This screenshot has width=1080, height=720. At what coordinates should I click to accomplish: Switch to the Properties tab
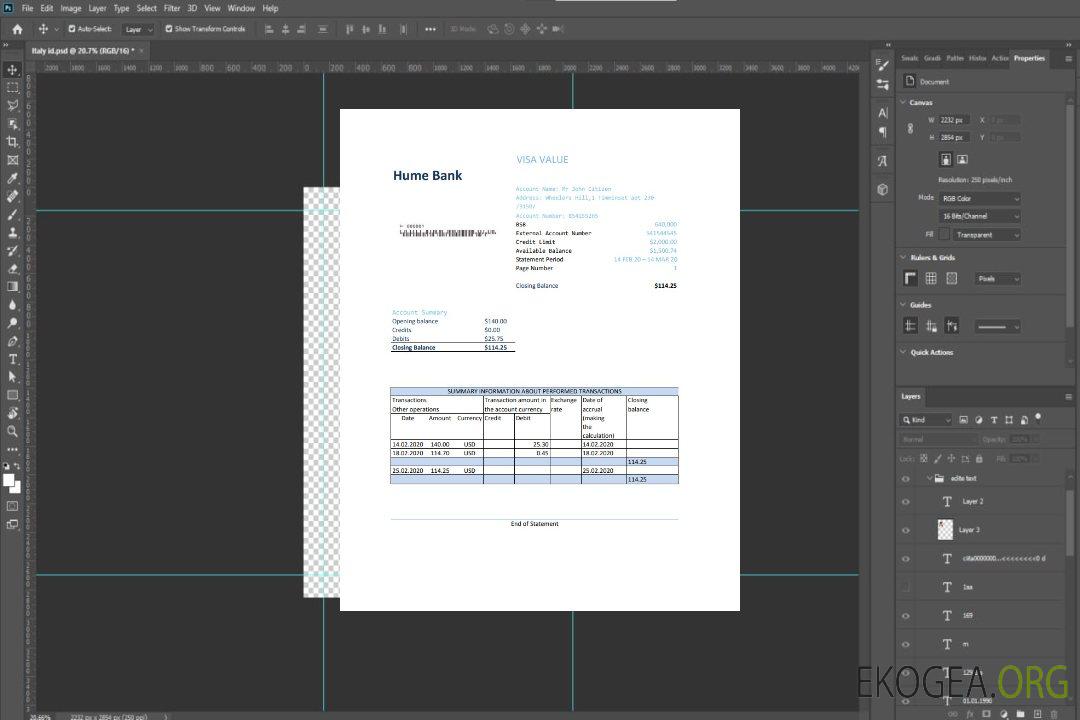tap(1029, 59)
